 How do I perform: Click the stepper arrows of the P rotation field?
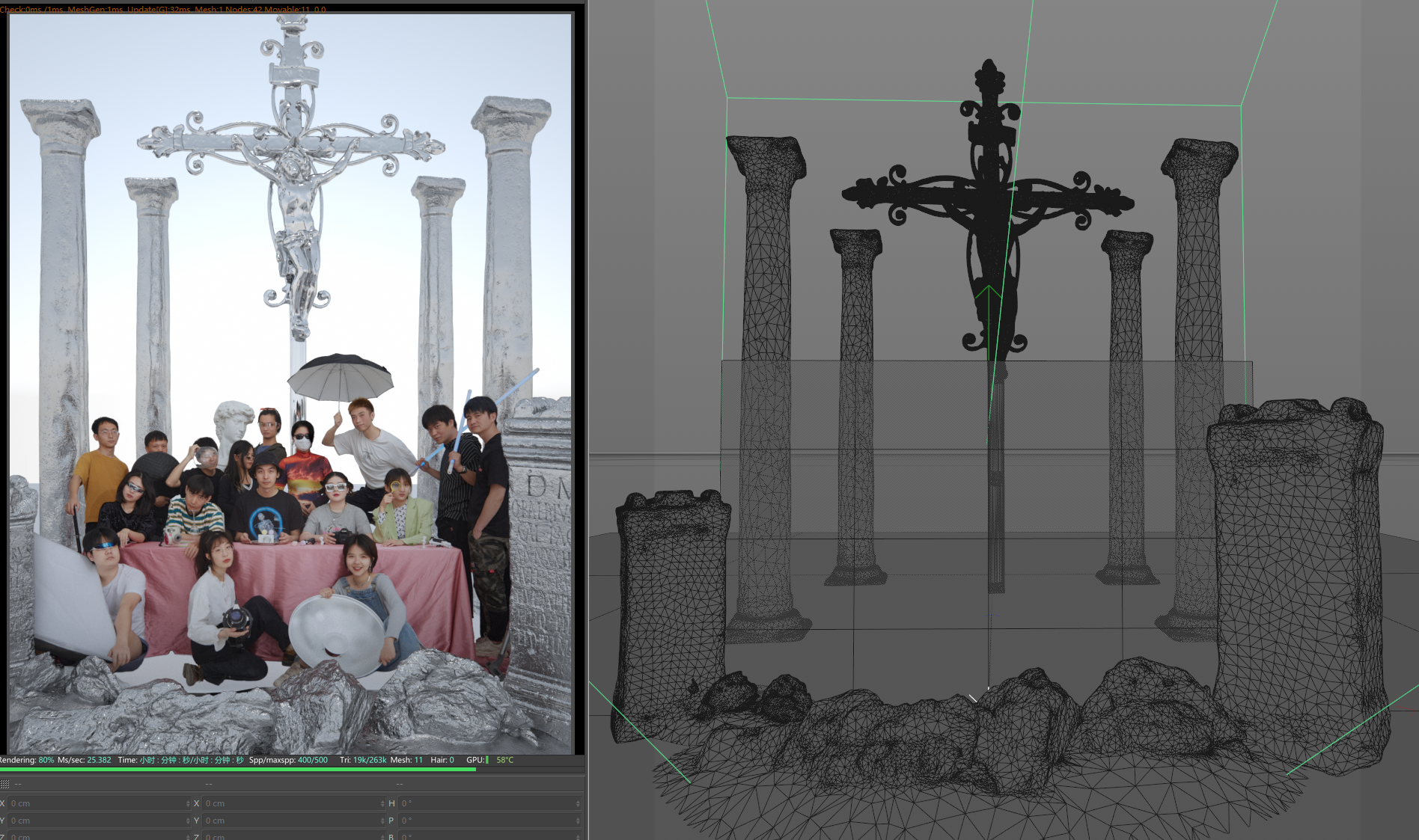pyautogui.click(x=578, y=821)
